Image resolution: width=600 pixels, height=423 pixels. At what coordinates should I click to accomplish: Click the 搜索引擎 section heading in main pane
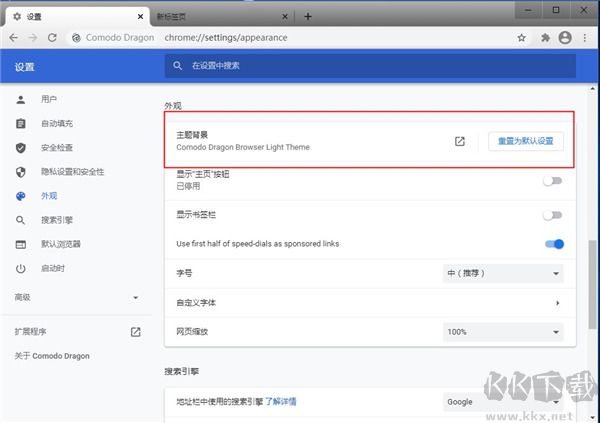tap(181, 371)
